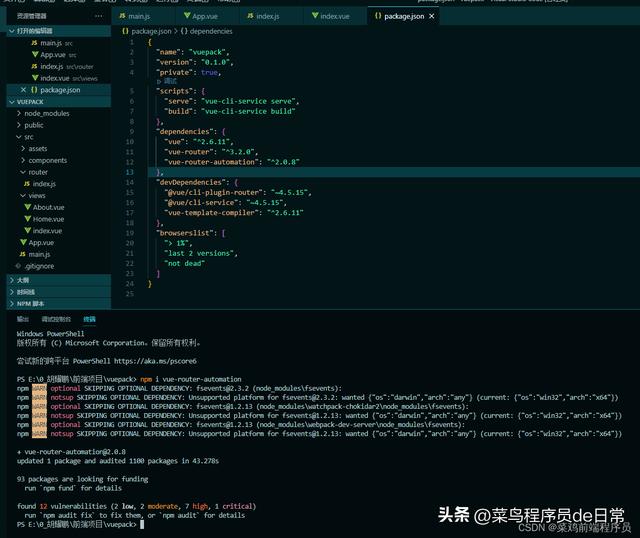Click the App.vue Vue icon in open editors
This screenshot has height=538, width=640.
pos(35,54)
